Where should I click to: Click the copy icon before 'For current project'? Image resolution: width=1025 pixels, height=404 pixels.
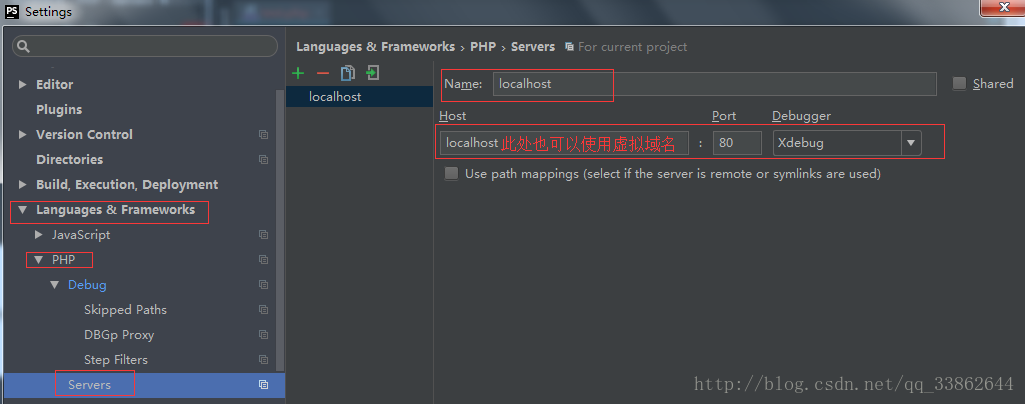tap(569, 47)
